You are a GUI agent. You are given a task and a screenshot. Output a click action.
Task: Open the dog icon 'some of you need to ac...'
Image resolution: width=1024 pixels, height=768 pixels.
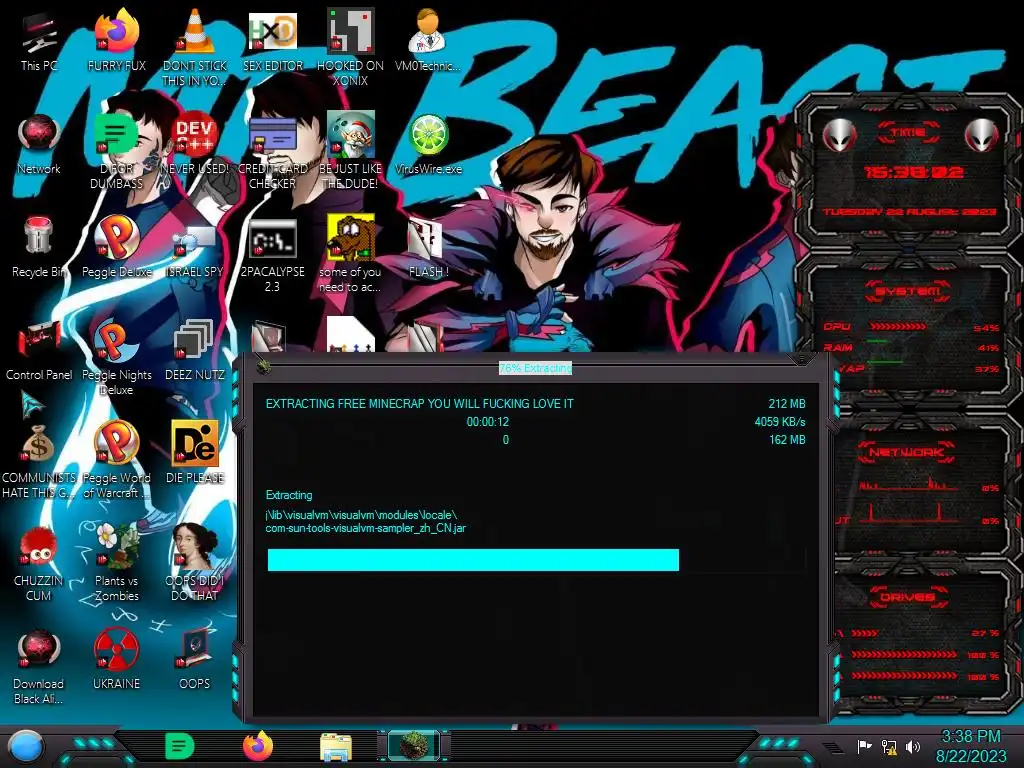(350, 253)
